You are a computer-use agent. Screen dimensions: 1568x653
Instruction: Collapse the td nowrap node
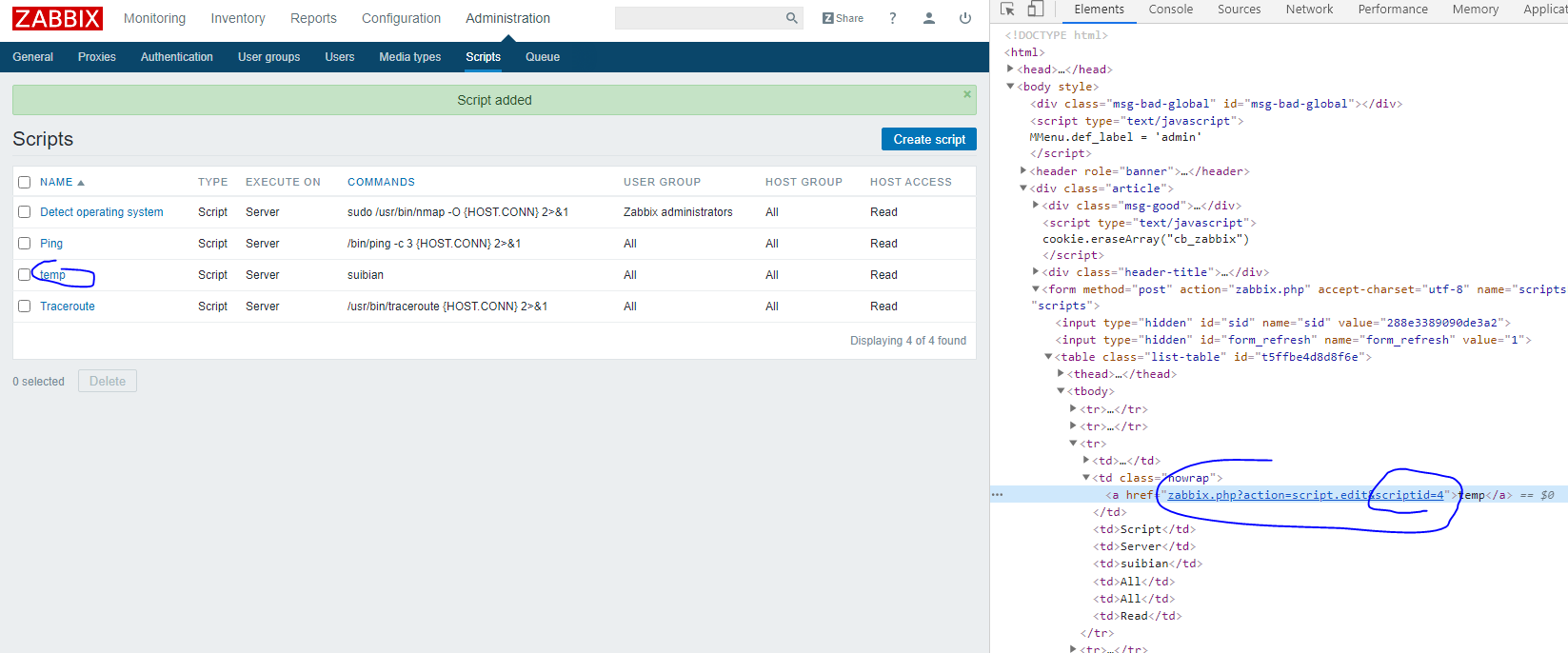[x=1086, y=478]
